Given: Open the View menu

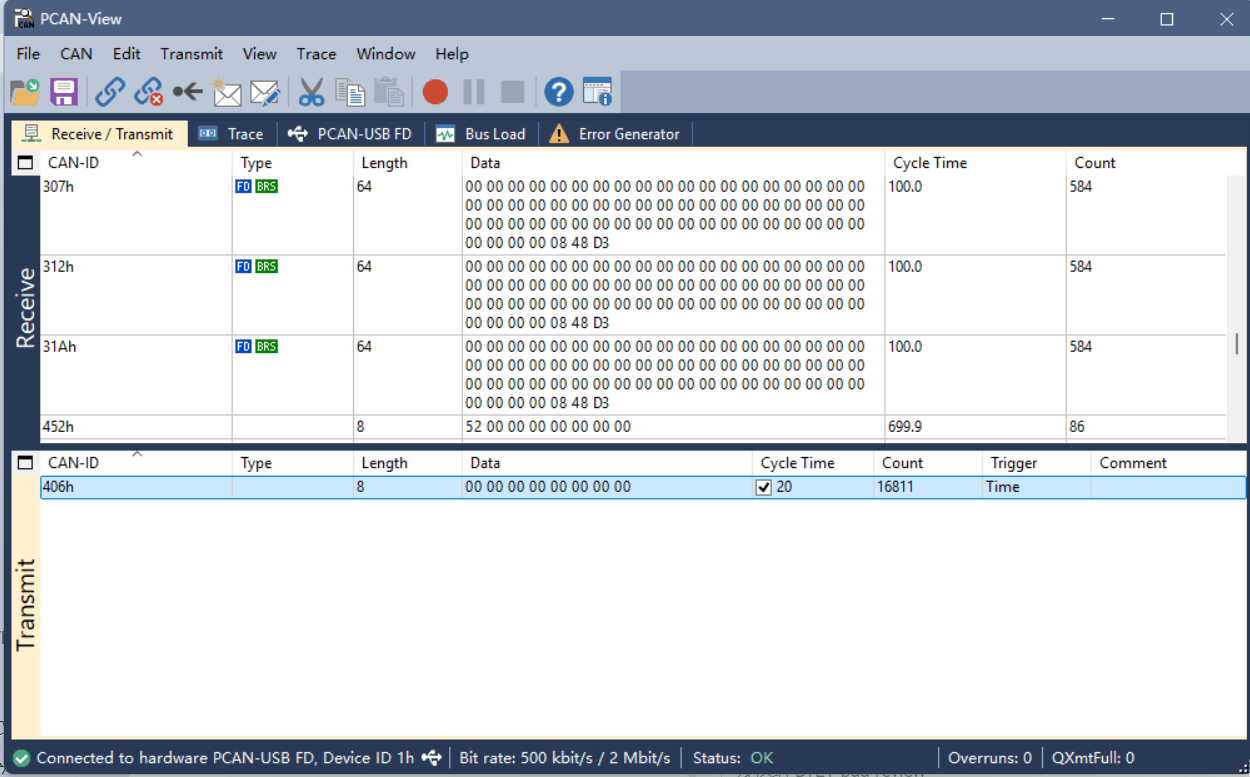Looking at the screenshot, I should pos(260,54).
